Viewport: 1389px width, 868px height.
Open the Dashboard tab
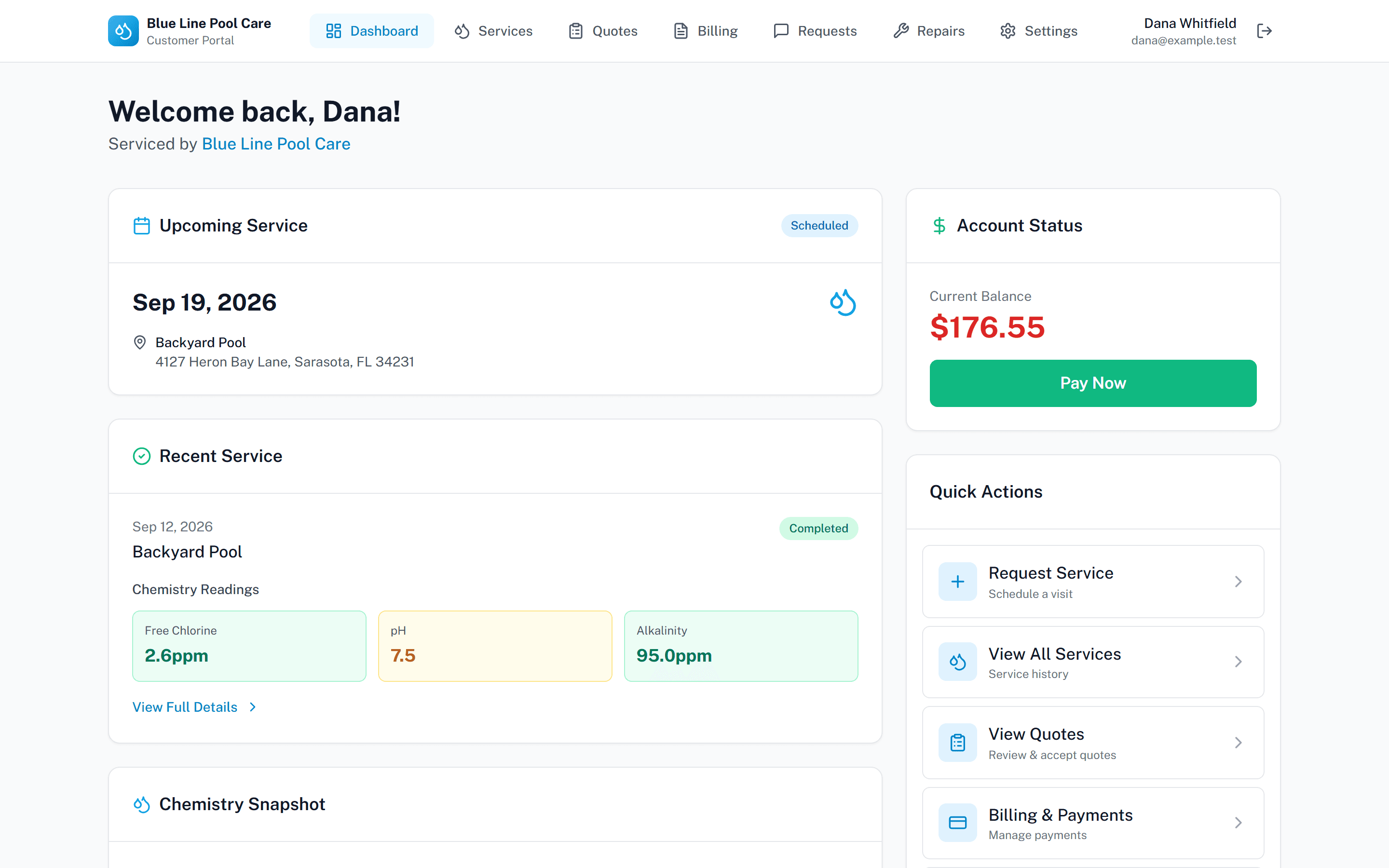(372, 31)
